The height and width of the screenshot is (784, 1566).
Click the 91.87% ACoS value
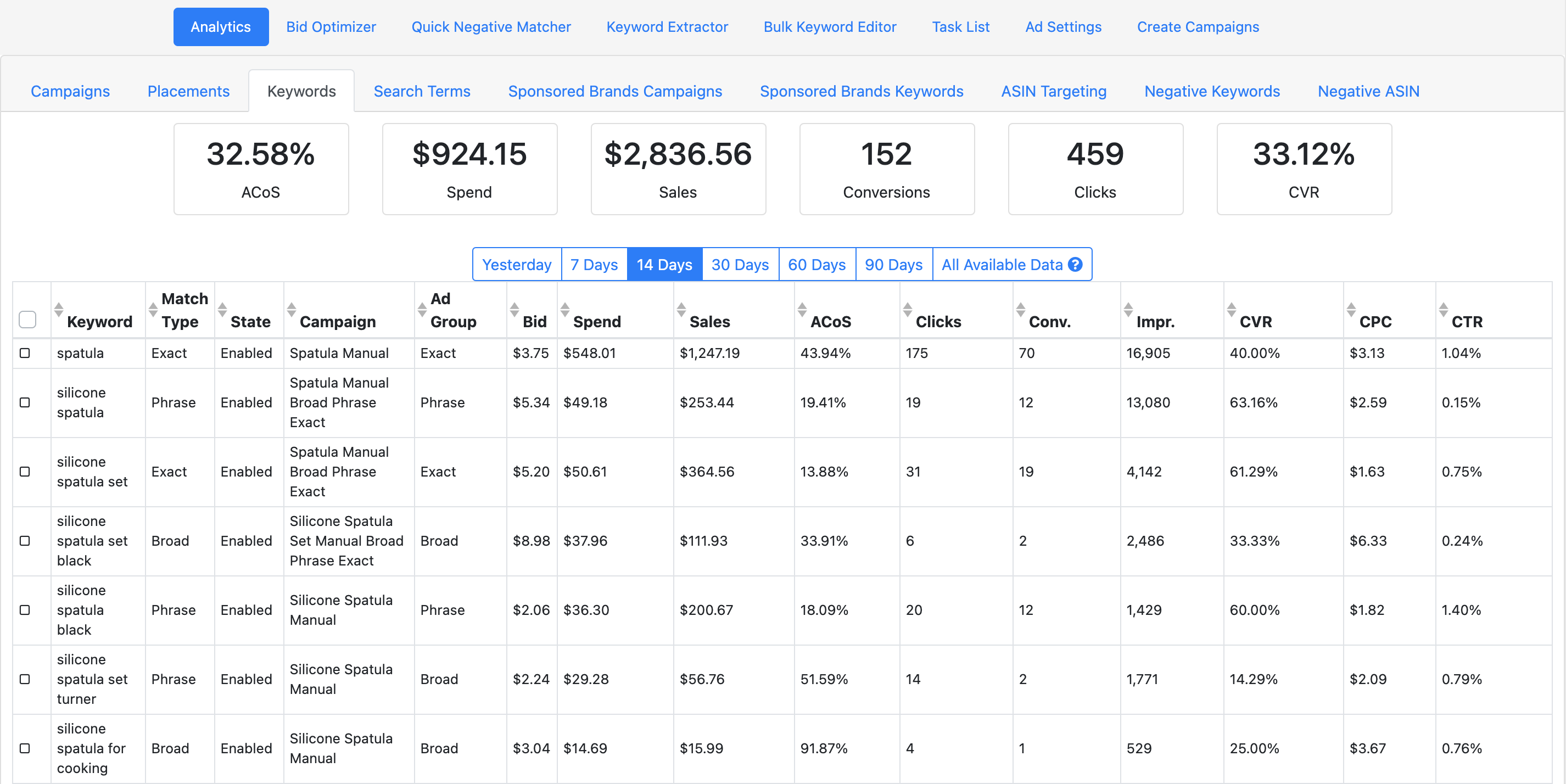coord(824,748)
